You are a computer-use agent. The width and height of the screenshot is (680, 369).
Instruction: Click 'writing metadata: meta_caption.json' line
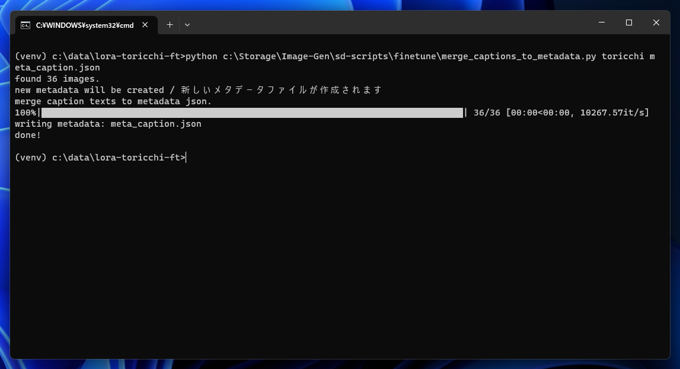[108, 124]
